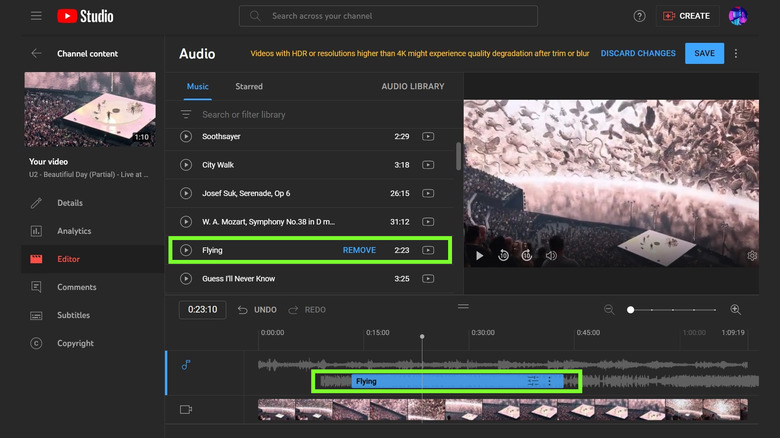Open Analytics in the sidebar
Image resolution: width=780 pixels, height=438 pixels.
(x=74, y=231)
